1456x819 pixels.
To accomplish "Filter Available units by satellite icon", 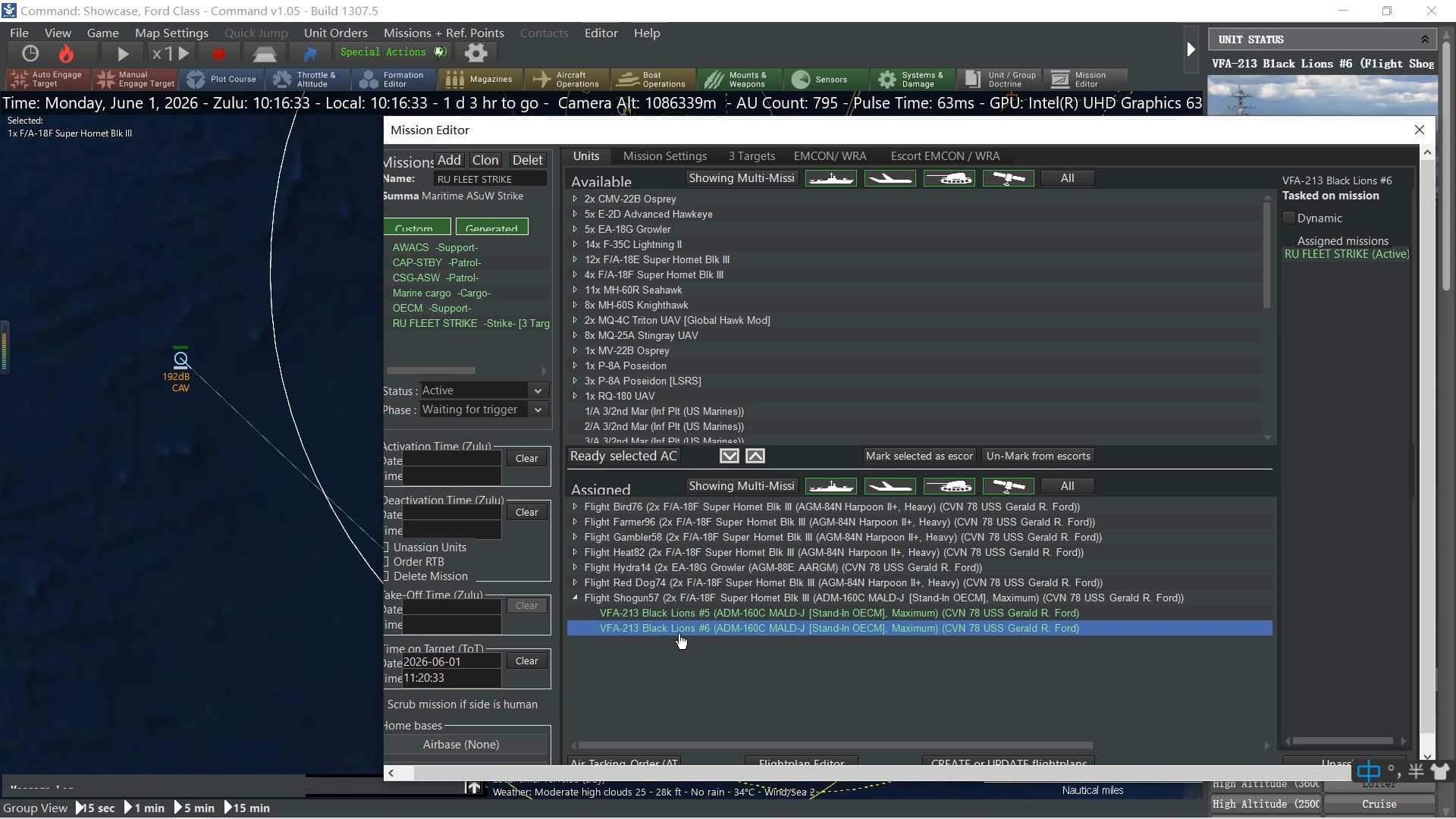I will coord(1009,178).
